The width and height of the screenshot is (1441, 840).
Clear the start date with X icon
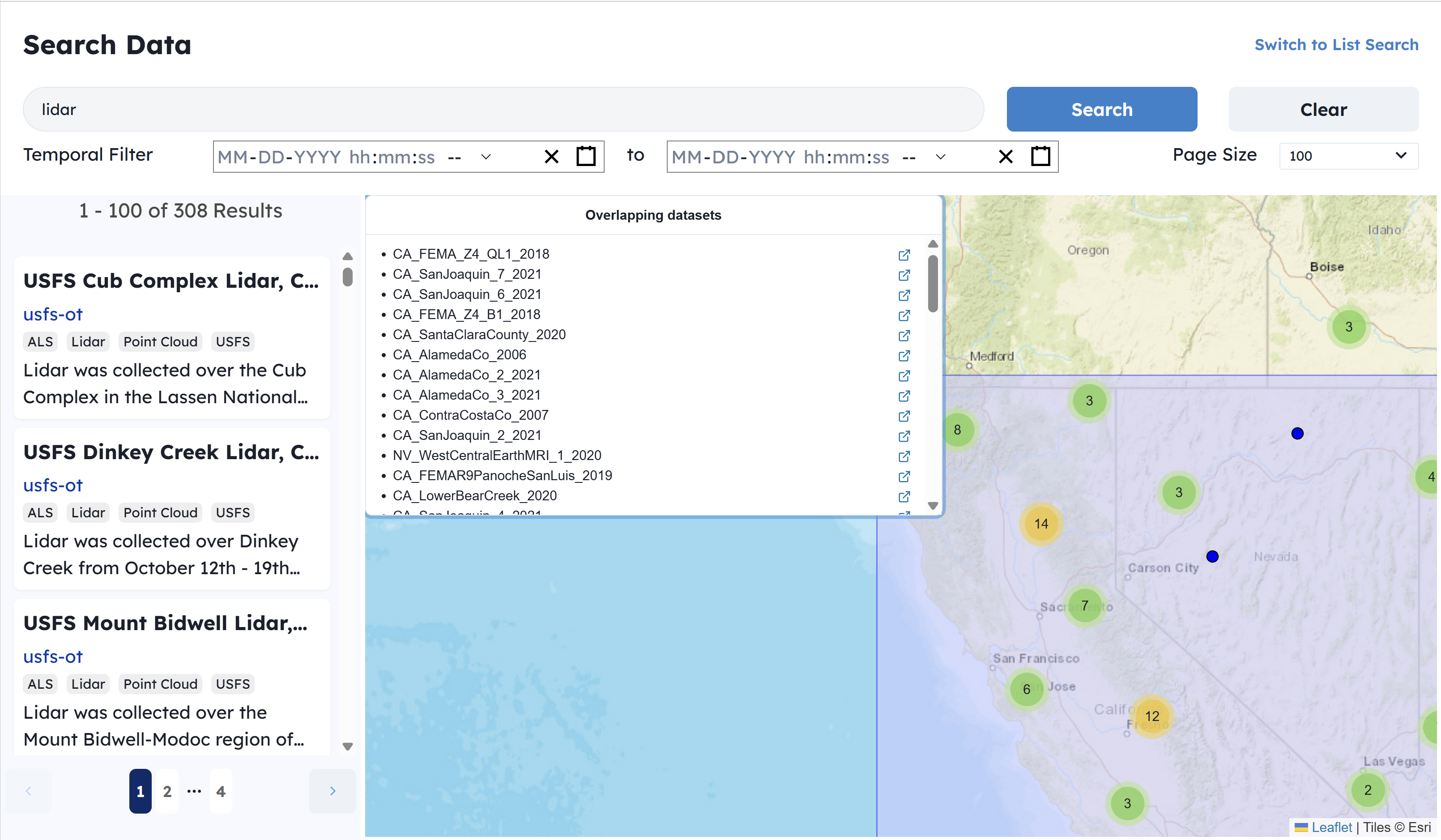point(552,157)
